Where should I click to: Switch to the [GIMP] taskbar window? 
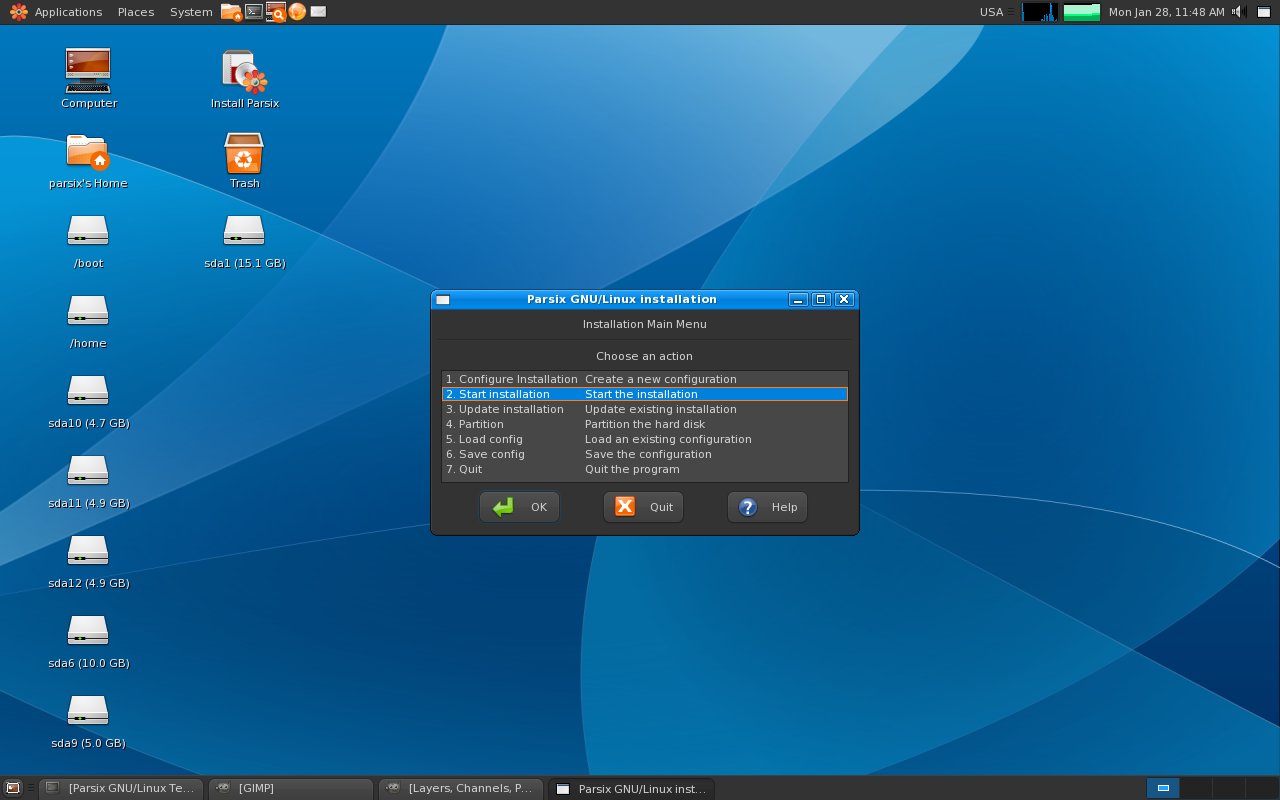[291, 788]
